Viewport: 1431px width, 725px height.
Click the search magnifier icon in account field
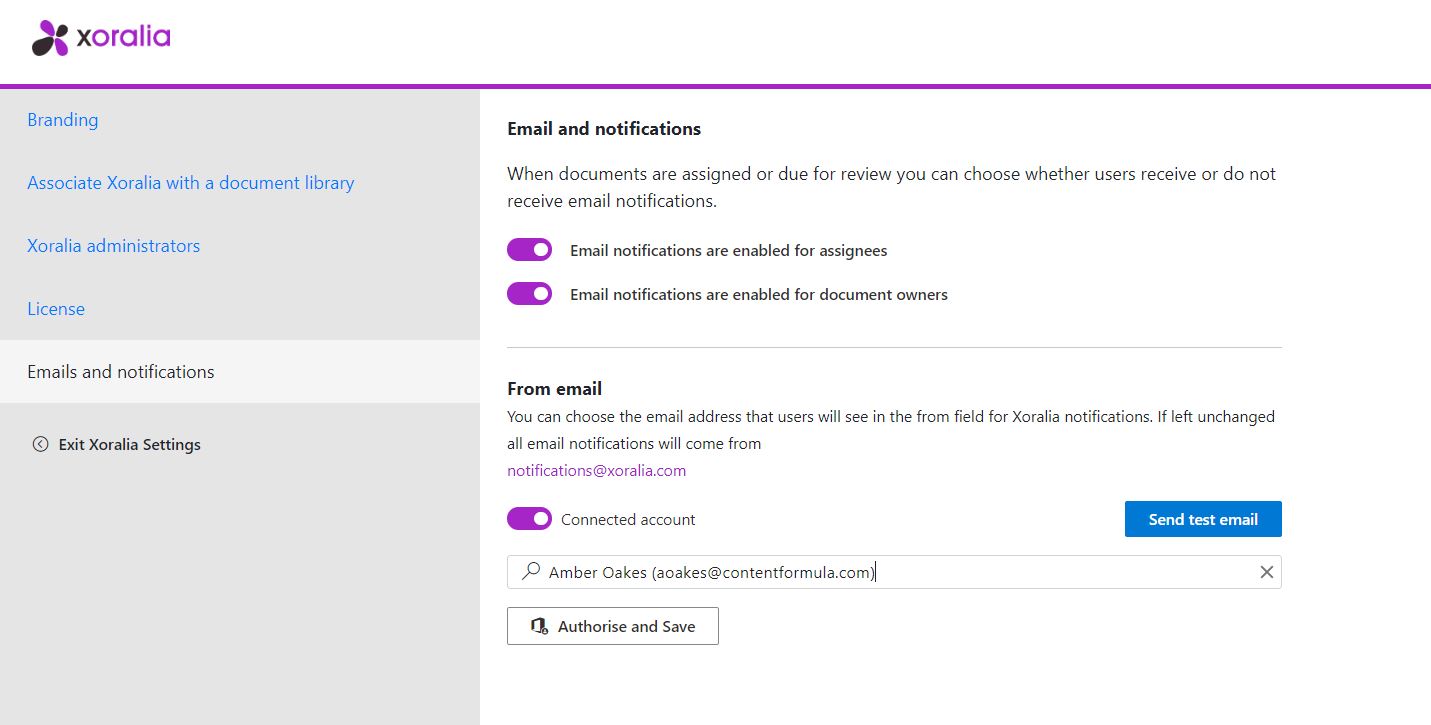coord(531,571)
